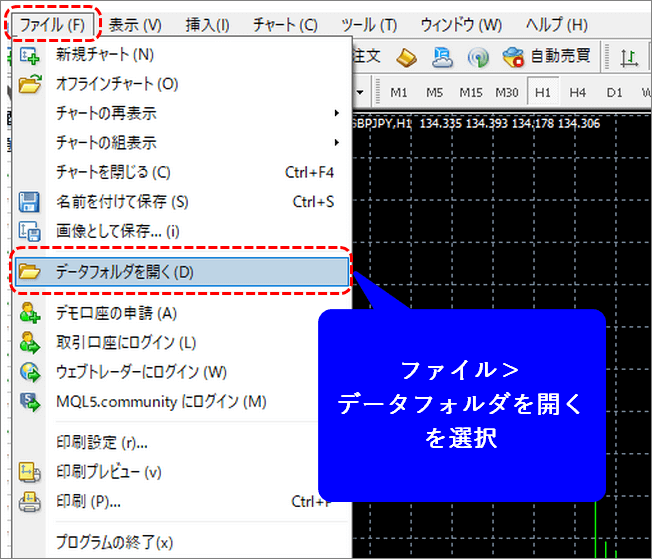Screen dimensions: 652x559
Task: Switch to the M30 timeframe
Action: tap(506, 92)
